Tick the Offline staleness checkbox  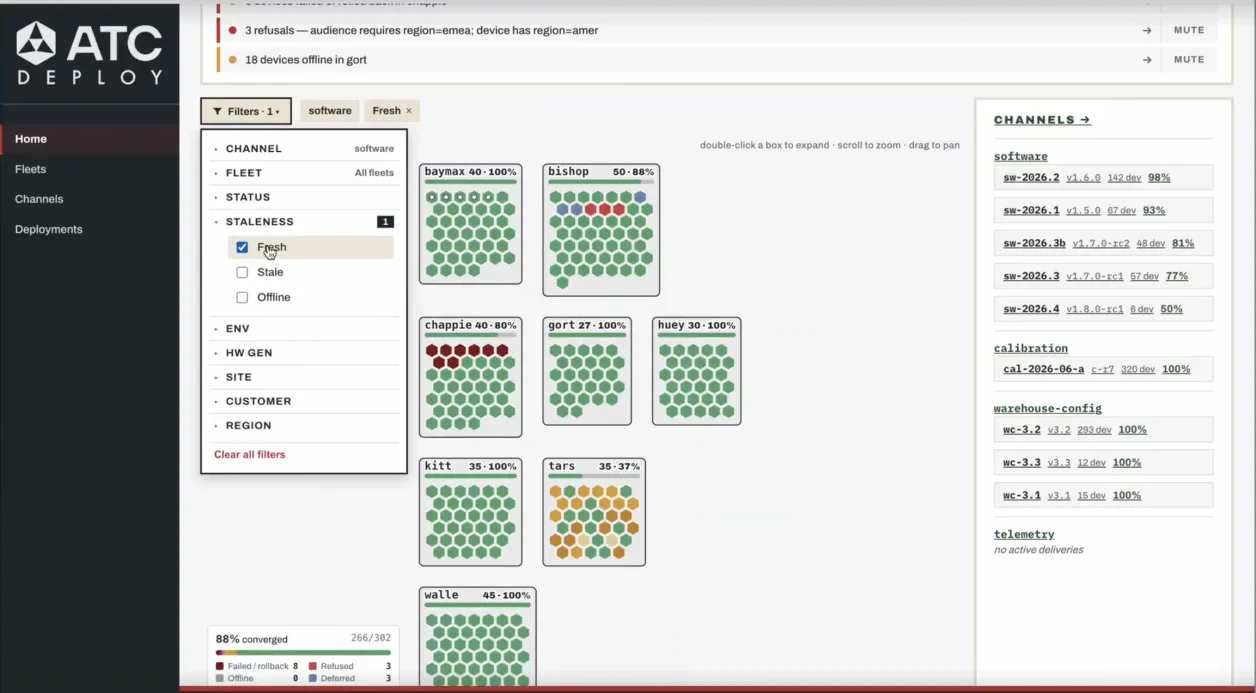[x=242, y=297]
